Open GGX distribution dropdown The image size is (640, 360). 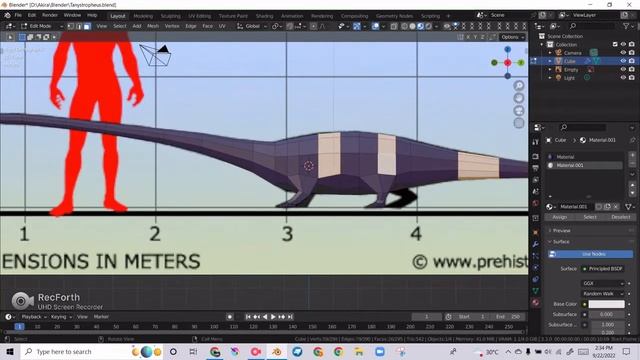tap(603, 283)
